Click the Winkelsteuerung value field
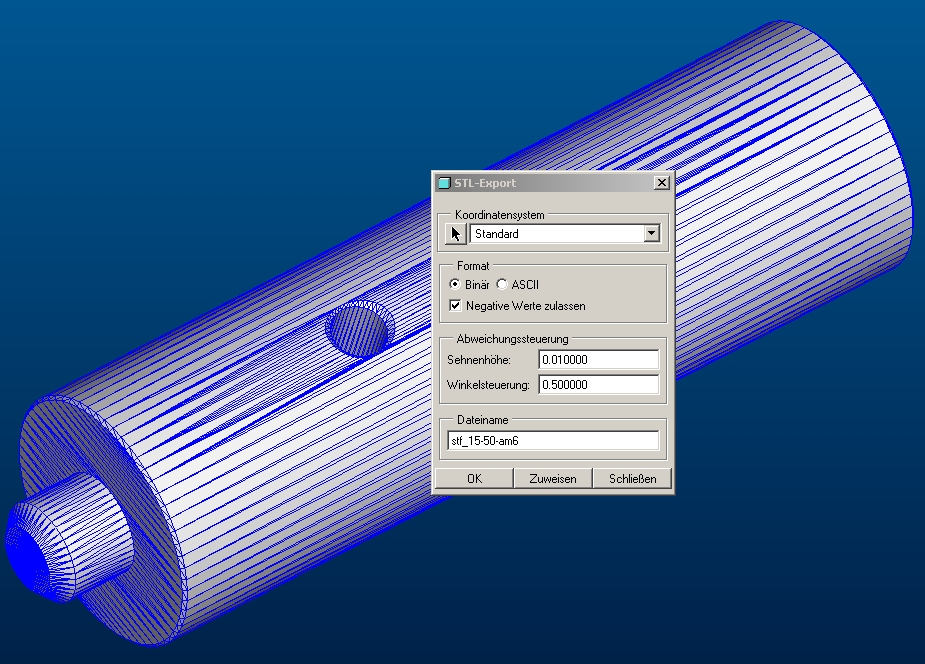 598,384
